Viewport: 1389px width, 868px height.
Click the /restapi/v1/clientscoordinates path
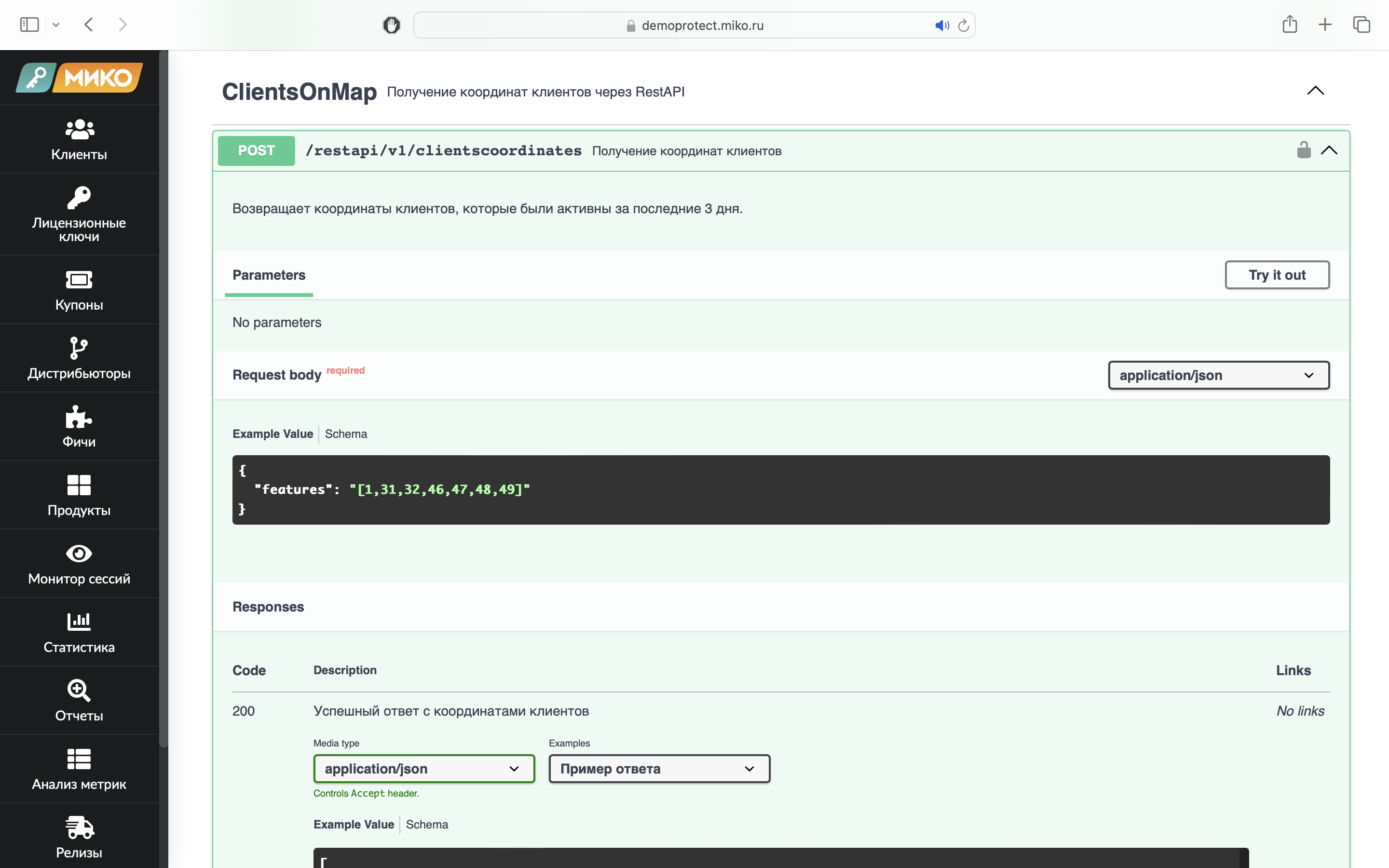pos(444,150)
